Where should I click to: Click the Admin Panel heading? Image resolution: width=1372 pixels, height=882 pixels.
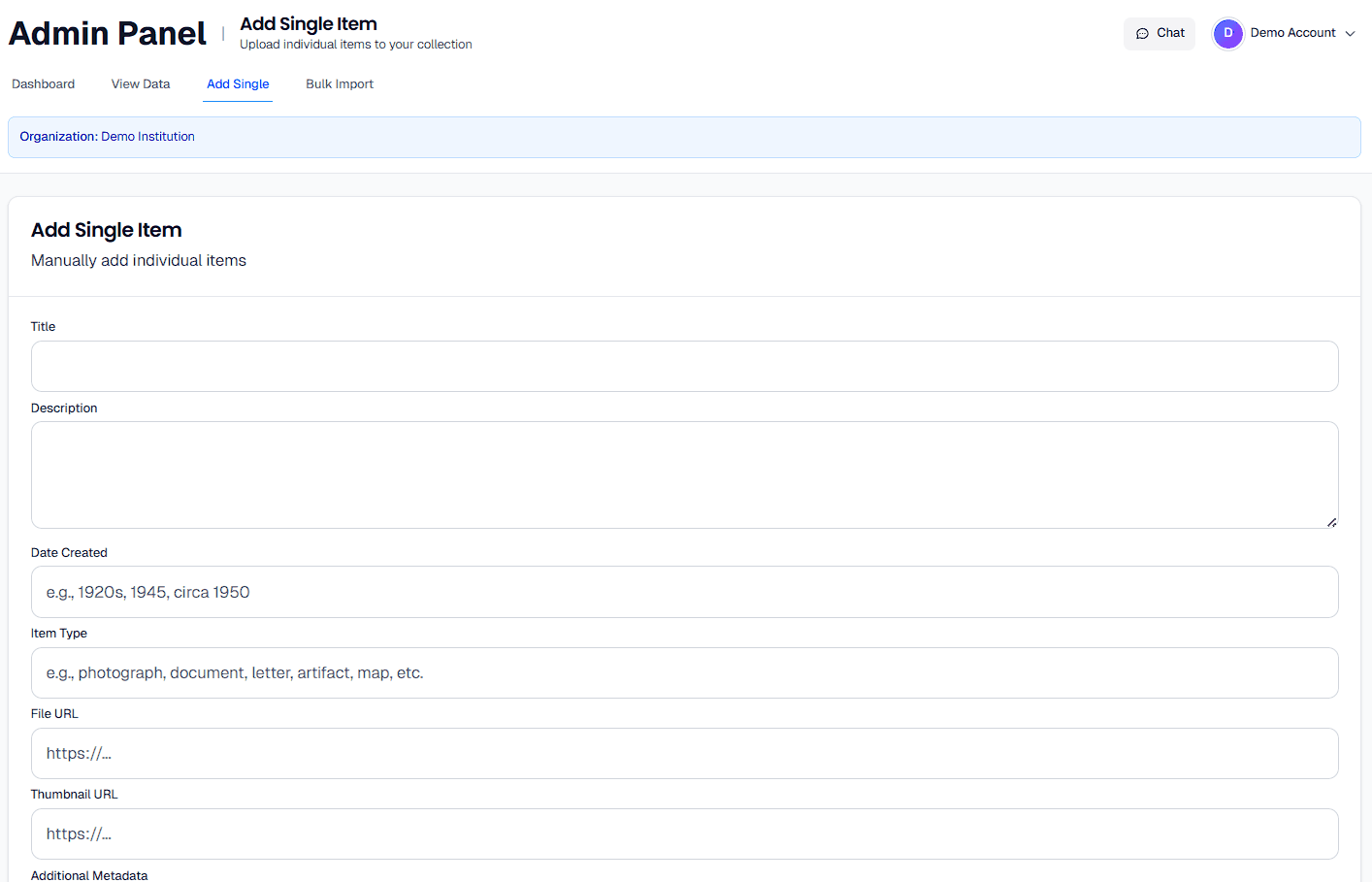[x=108, y=34]
